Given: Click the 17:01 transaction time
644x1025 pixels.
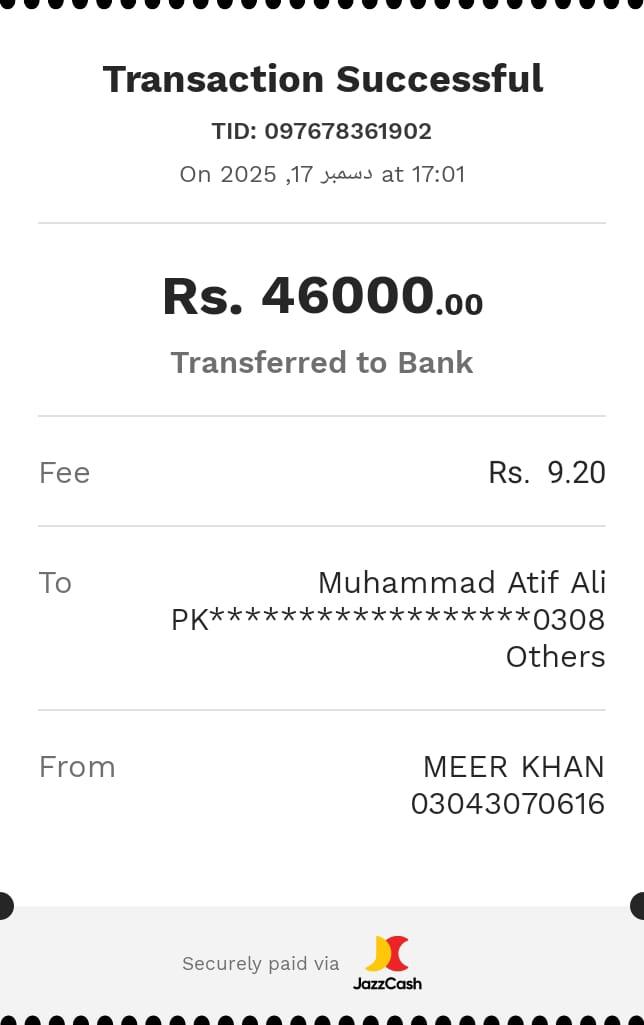Looking at the screenshot, I should pos(438,174).
